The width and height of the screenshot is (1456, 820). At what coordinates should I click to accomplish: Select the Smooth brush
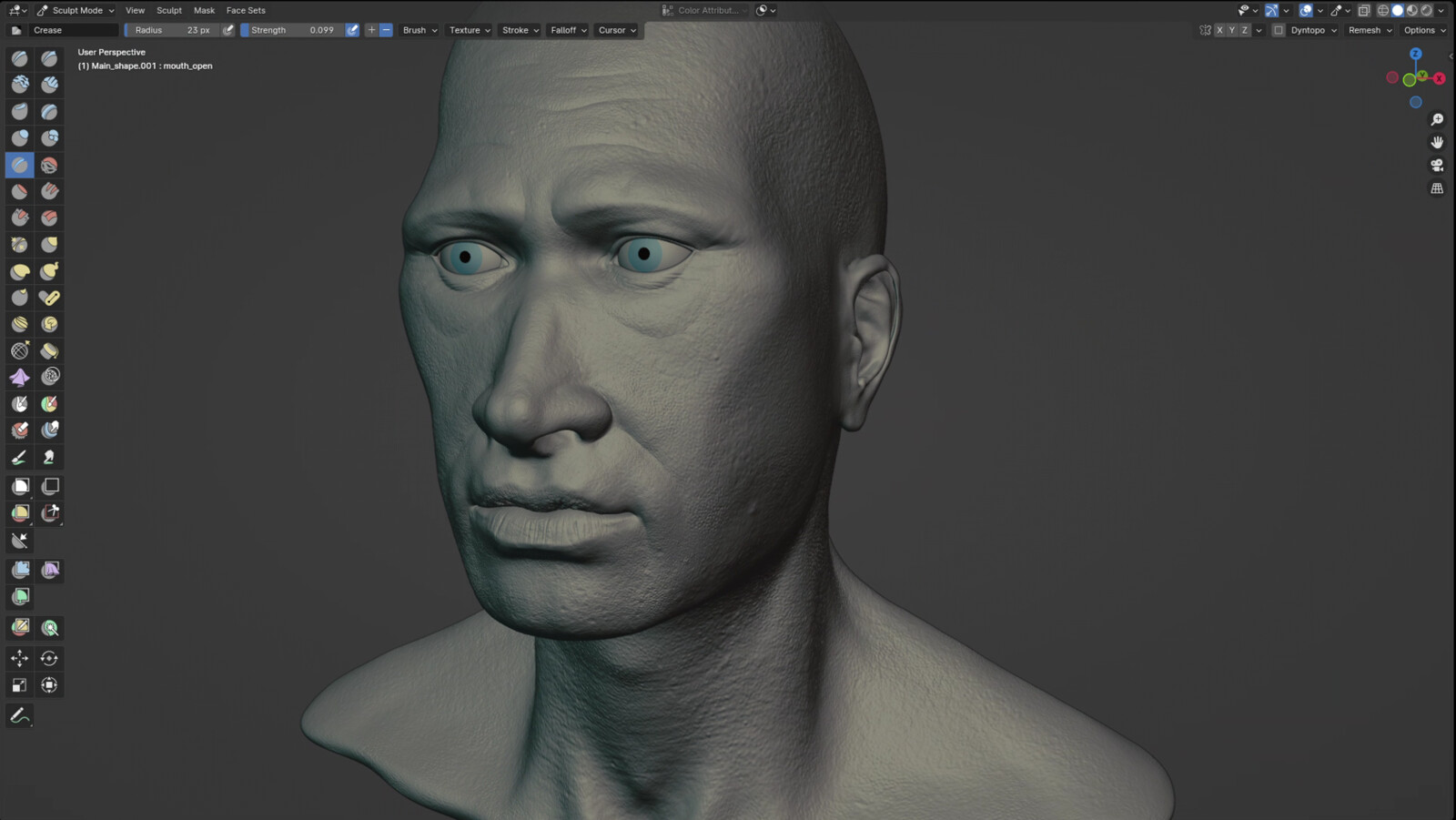50,165
